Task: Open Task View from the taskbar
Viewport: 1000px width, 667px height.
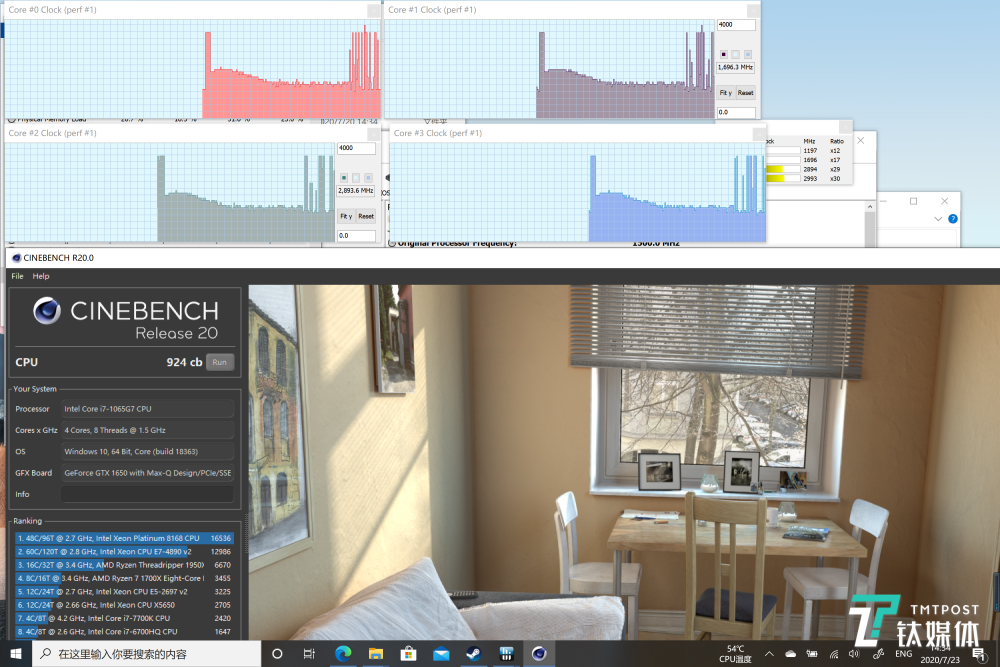Action: 309,654
